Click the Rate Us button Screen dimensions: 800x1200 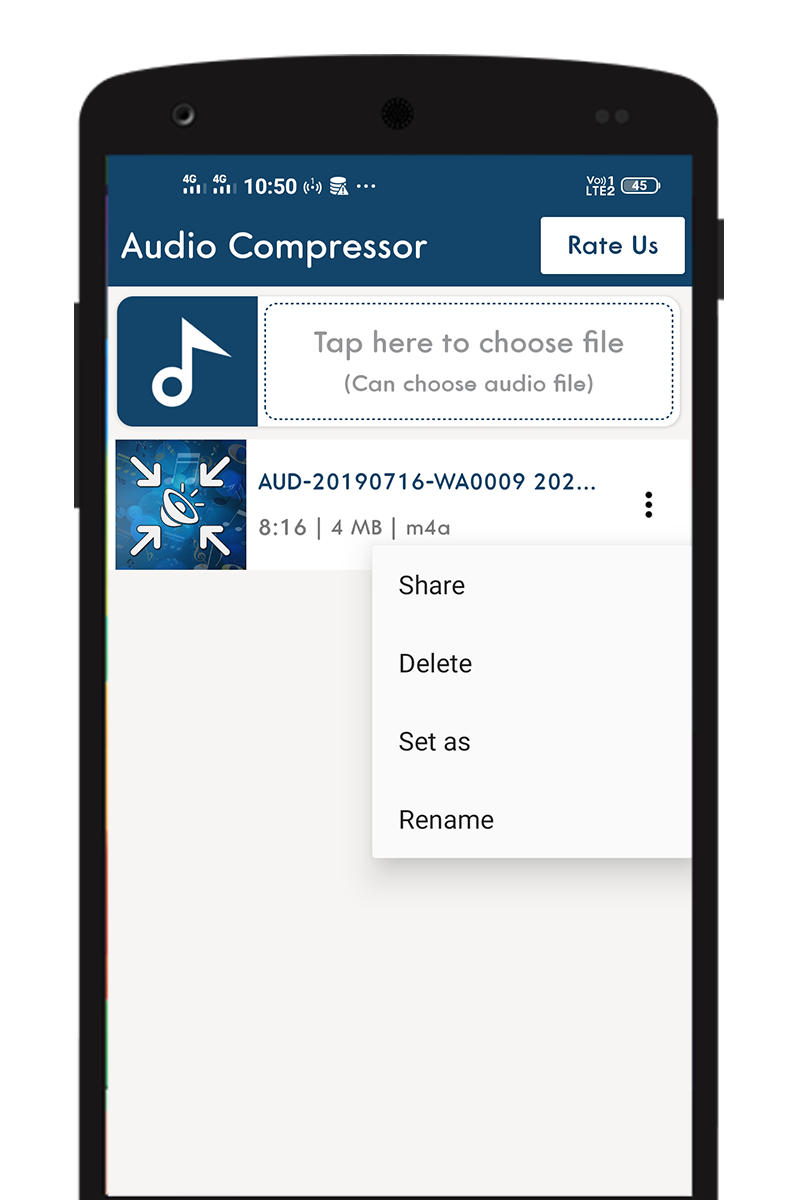(613, 245)
